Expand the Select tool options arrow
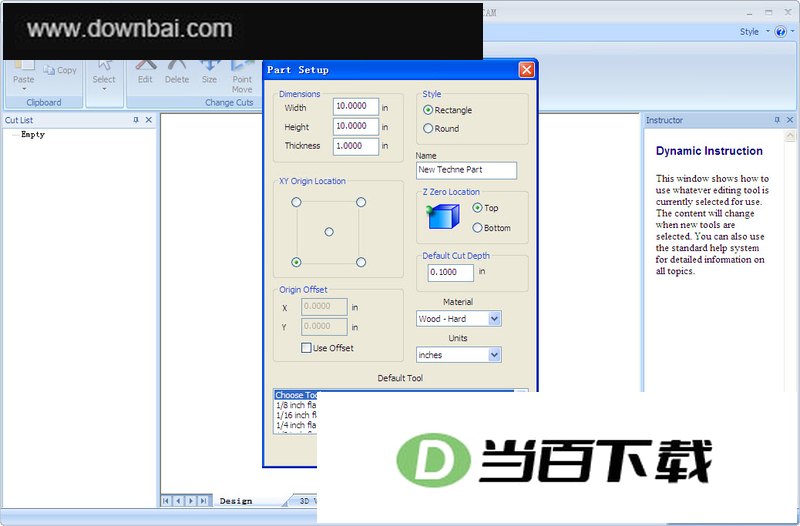Screen dimensions: 800x526 (104, 89)
